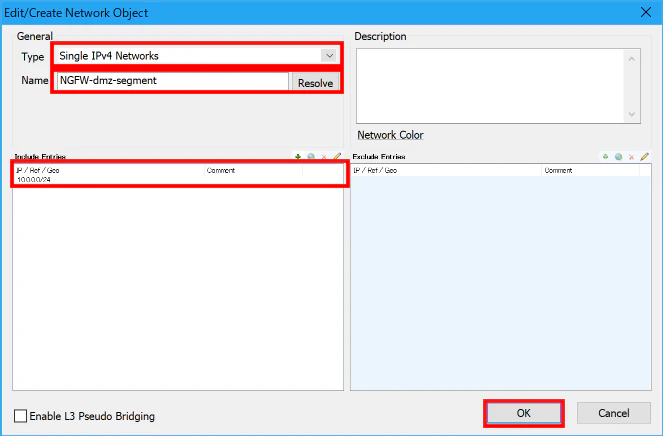Viewport: 663px width, 436px height.
Task: Open geo globe for Exclude Entries
Action: (619, 157)
